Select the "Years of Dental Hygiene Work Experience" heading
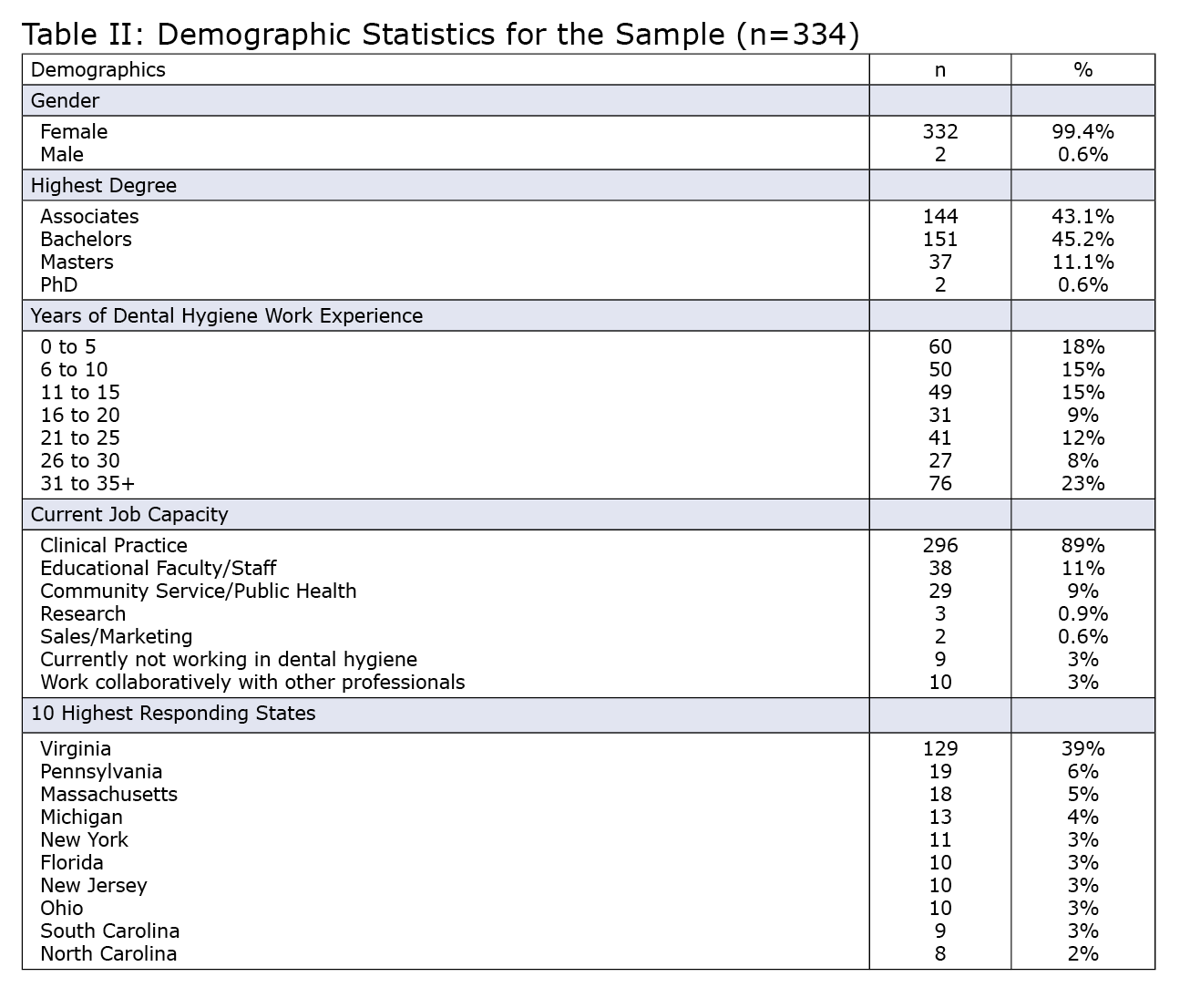 coord(227,316)
